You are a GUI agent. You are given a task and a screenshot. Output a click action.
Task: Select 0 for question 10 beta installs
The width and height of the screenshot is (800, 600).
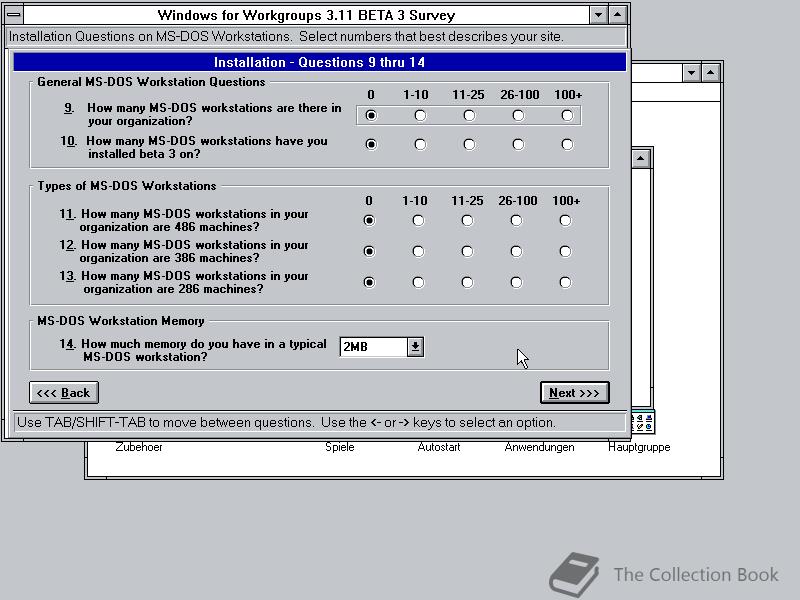tap(371, 144)
